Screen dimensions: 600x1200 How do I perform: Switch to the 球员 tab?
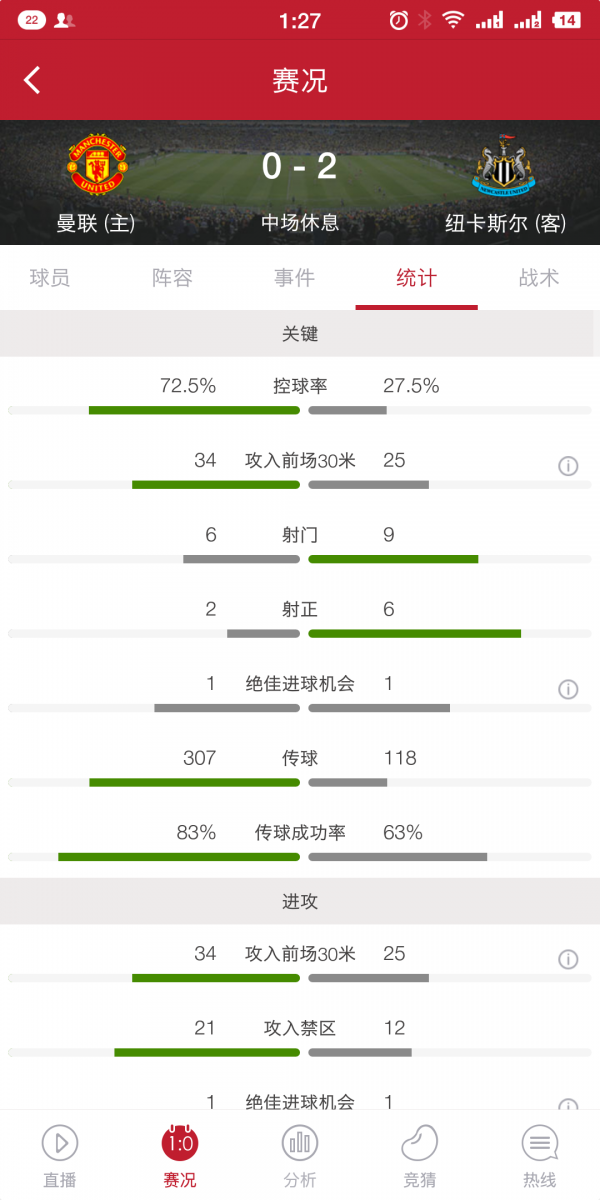tap(50, 278)
